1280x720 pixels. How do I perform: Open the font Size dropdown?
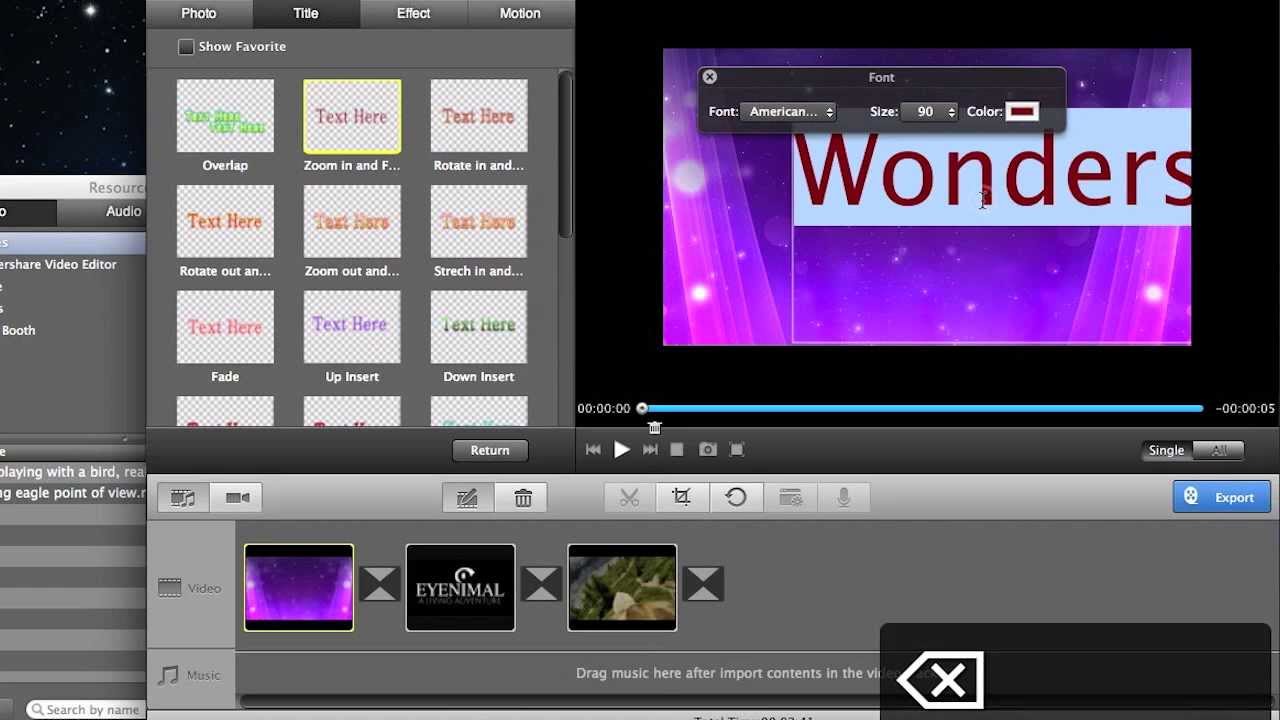click(x=929, y=112)
